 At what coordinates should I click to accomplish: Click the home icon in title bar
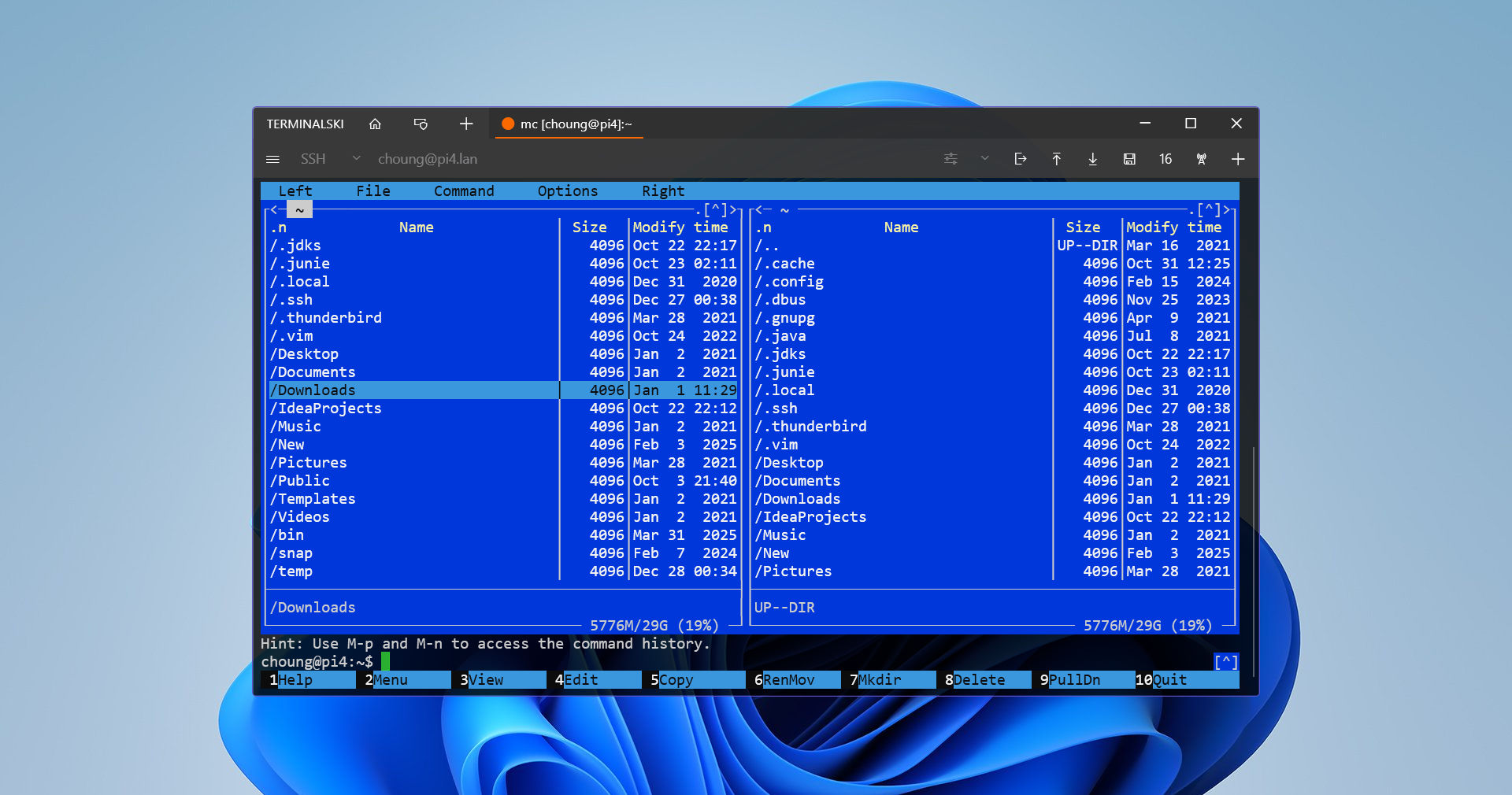(x=375, y=124)
